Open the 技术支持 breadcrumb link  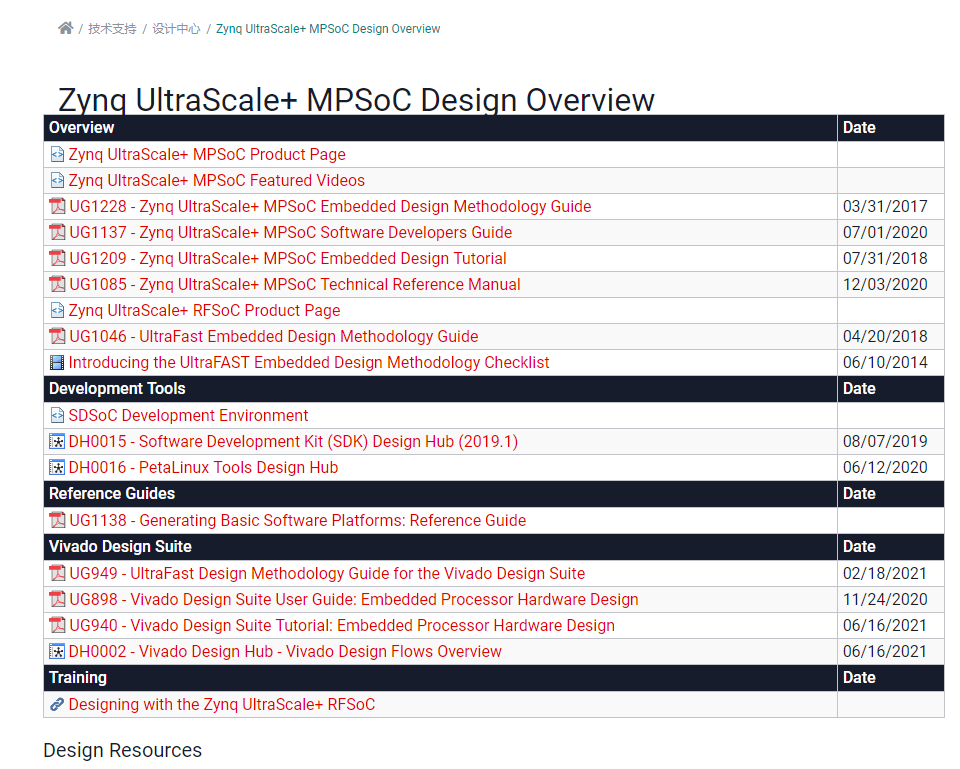click(x=113, y=28)
